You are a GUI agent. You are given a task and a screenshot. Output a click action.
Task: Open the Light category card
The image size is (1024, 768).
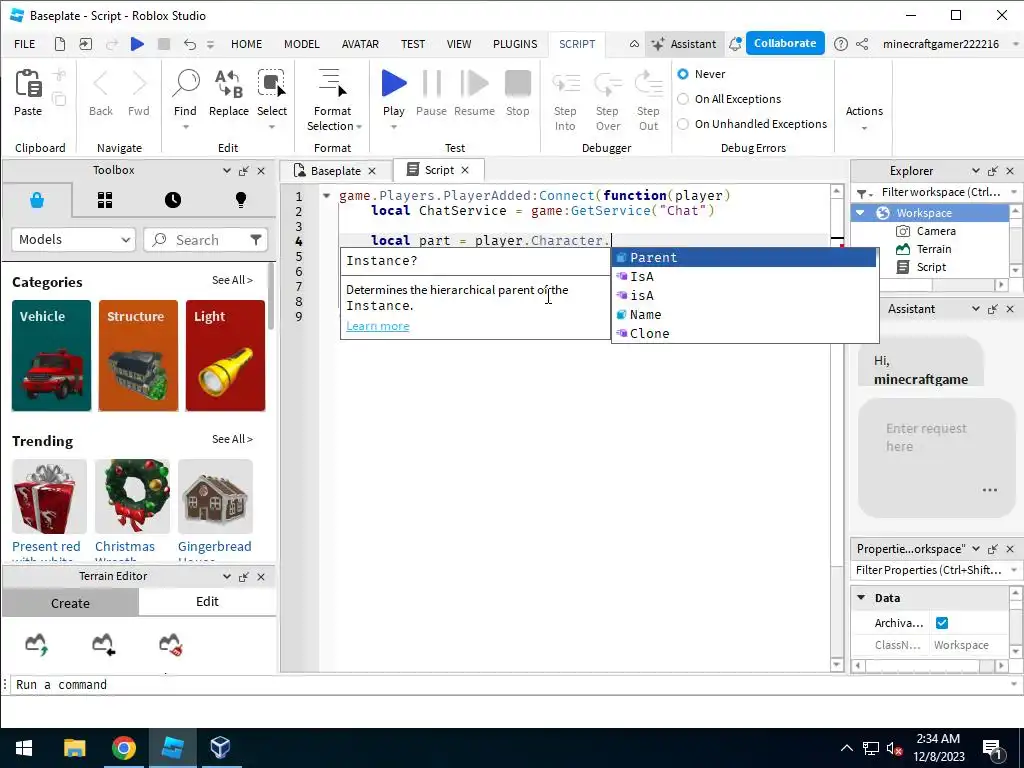(x=225, y=356)
